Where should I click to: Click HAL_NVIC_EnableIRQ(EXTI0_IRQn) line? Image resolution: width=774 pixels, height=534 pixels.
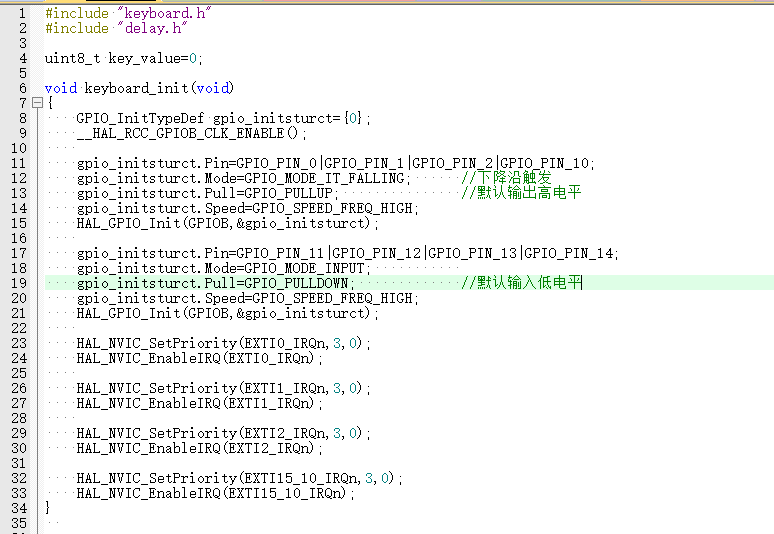[199, 358]
